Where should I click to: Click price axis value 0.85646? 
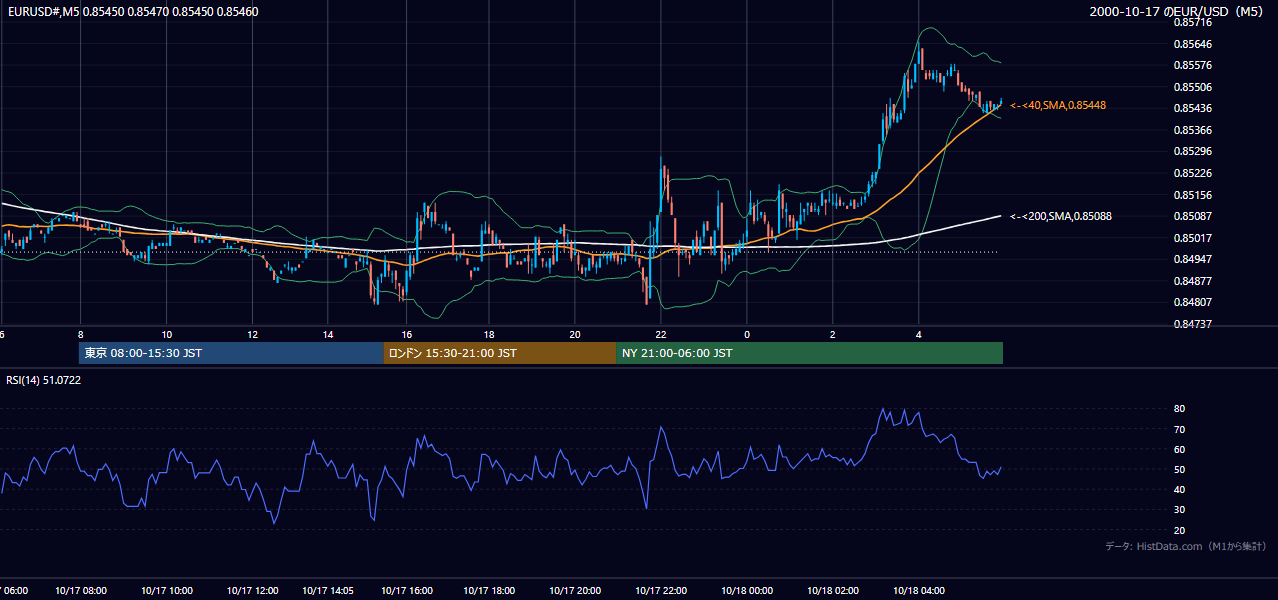[x=1192, y=44]
